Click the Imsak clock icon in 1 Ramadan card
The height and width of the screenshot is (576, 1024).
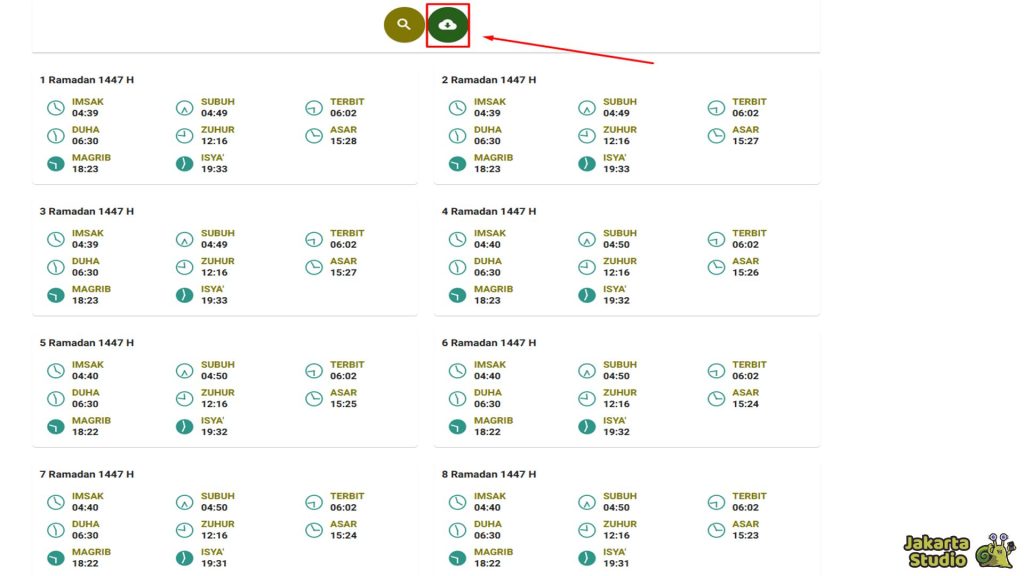pyautogui.click(x=56, y=108)
